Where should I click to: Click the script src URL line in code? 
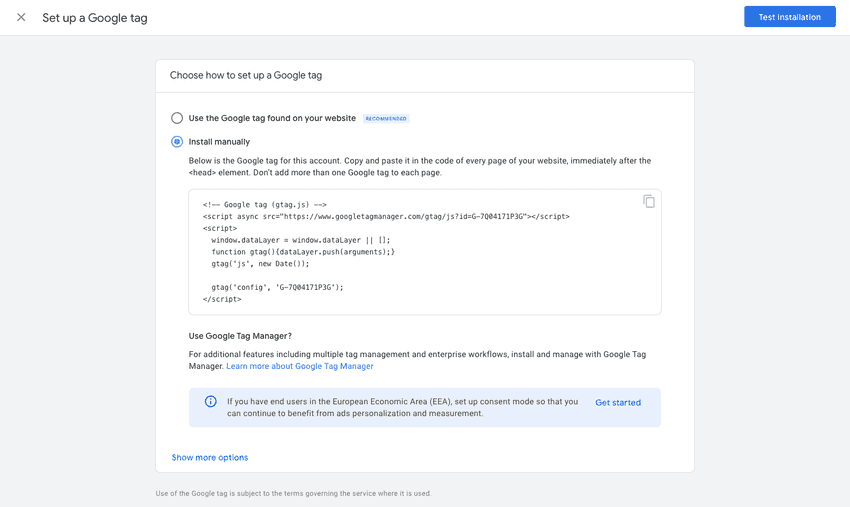[x=386, y=216]
